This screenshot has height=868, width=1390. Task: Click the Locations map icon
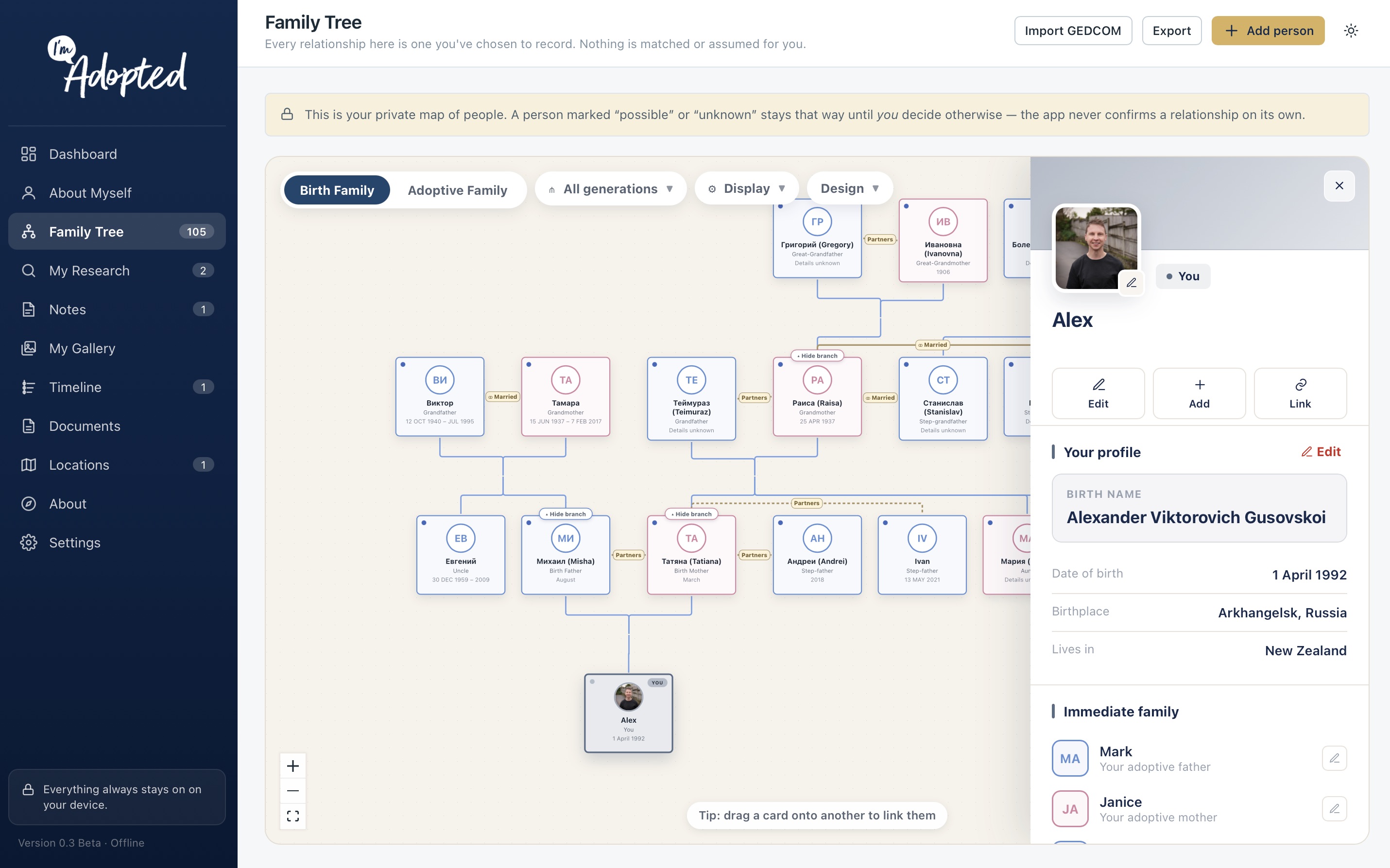[28, 465]
